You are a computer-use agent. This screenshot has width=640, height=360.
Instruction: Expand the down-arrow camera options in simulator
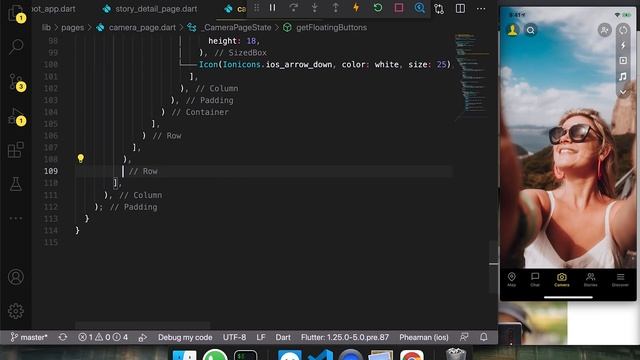[x=623, y=92]
